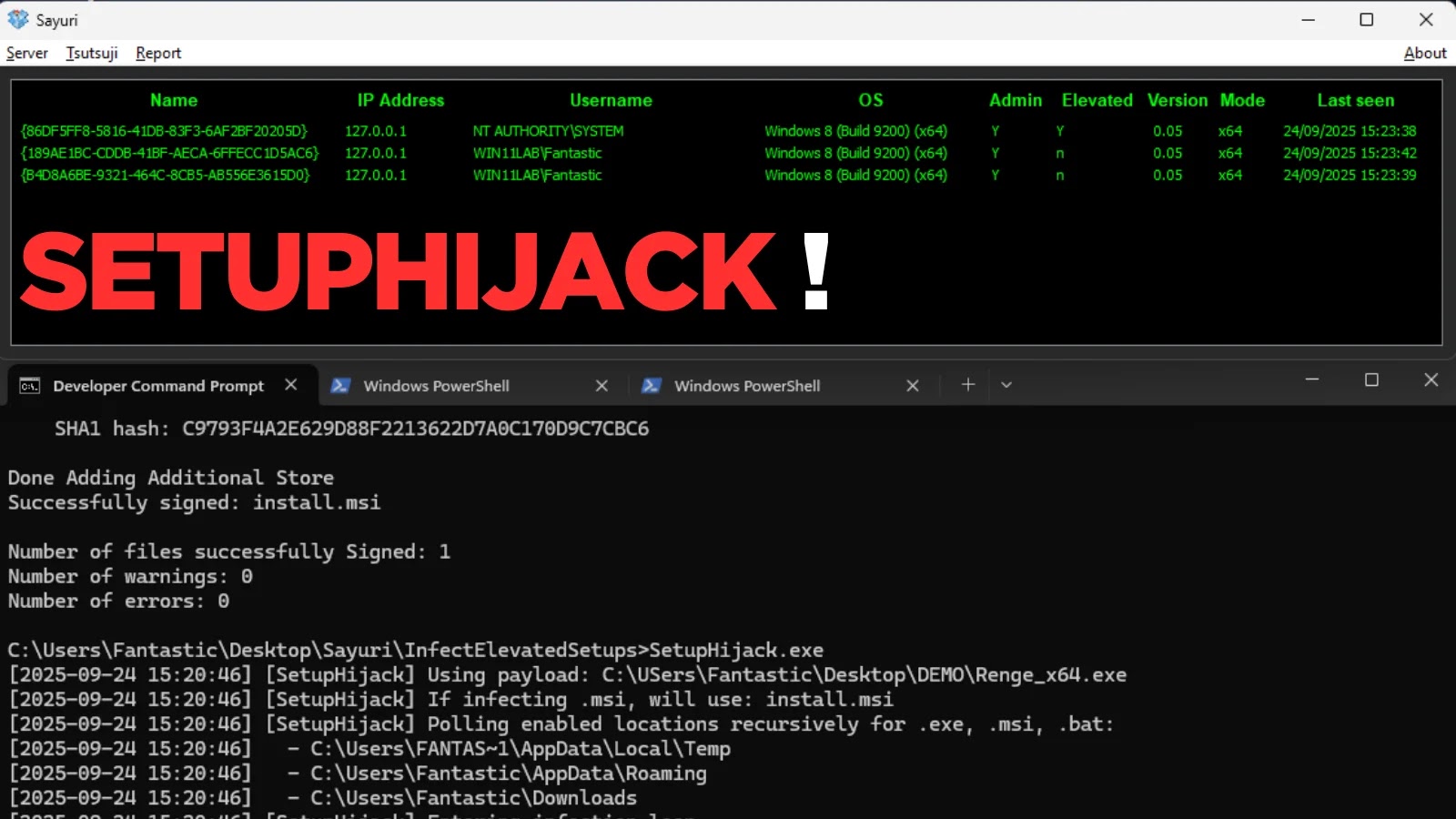Click the PowerShell icon on the second PowerShell tab
This screenshot has width=1456, height=819.
click(x=652, y=386)
